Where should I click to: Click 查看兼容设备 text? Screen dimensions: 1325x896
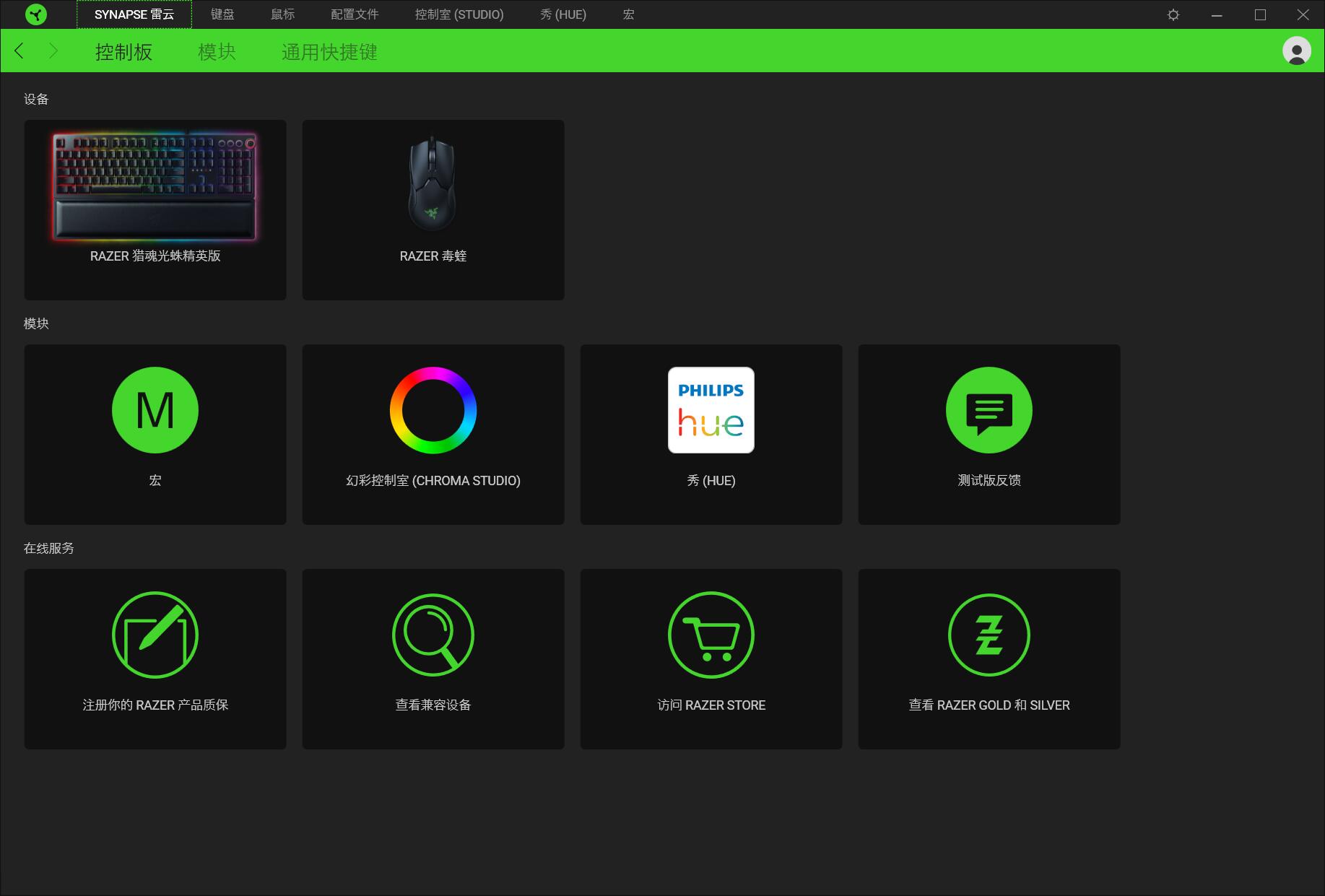pos(433,705)
